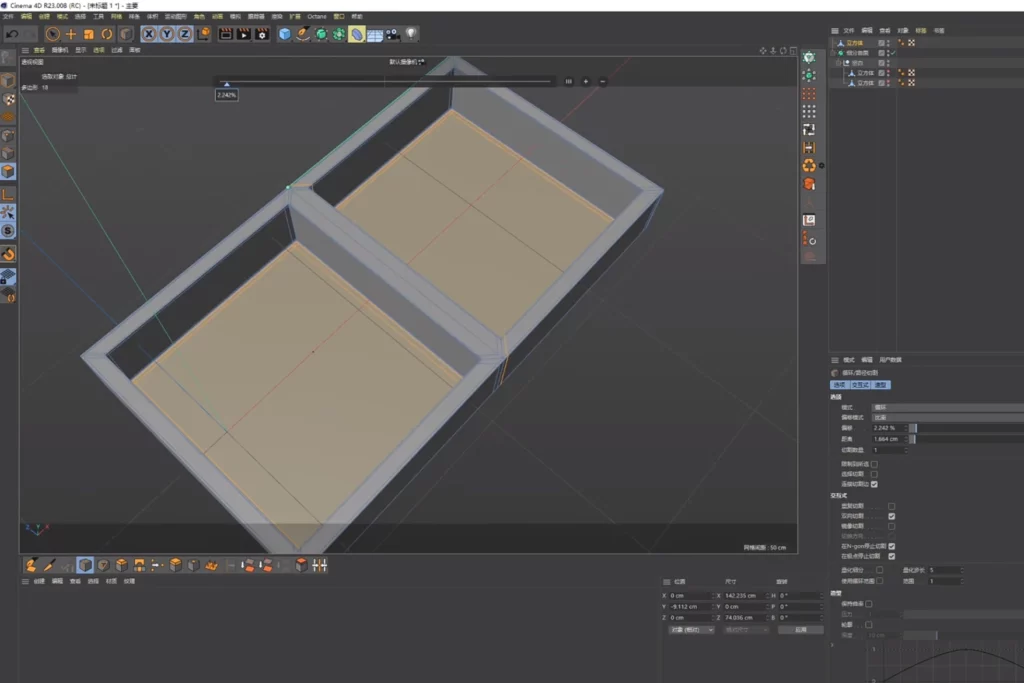Switch to the Interactive tab of the cut tool
Viewport: 1024px width, 683px height.
pos(860,385)
